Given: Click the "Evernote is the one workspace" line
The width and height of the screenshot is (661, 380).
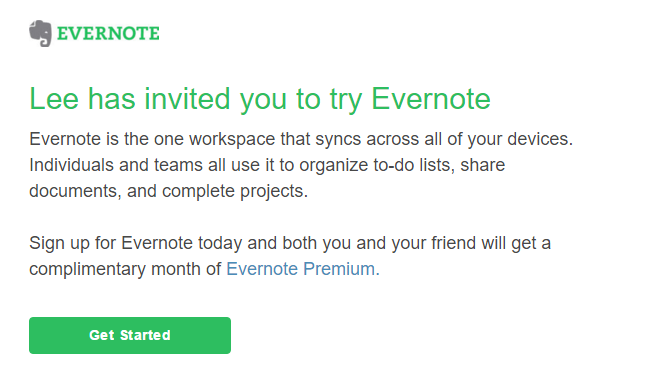Looking at the screenshot, I should point(301,139).
